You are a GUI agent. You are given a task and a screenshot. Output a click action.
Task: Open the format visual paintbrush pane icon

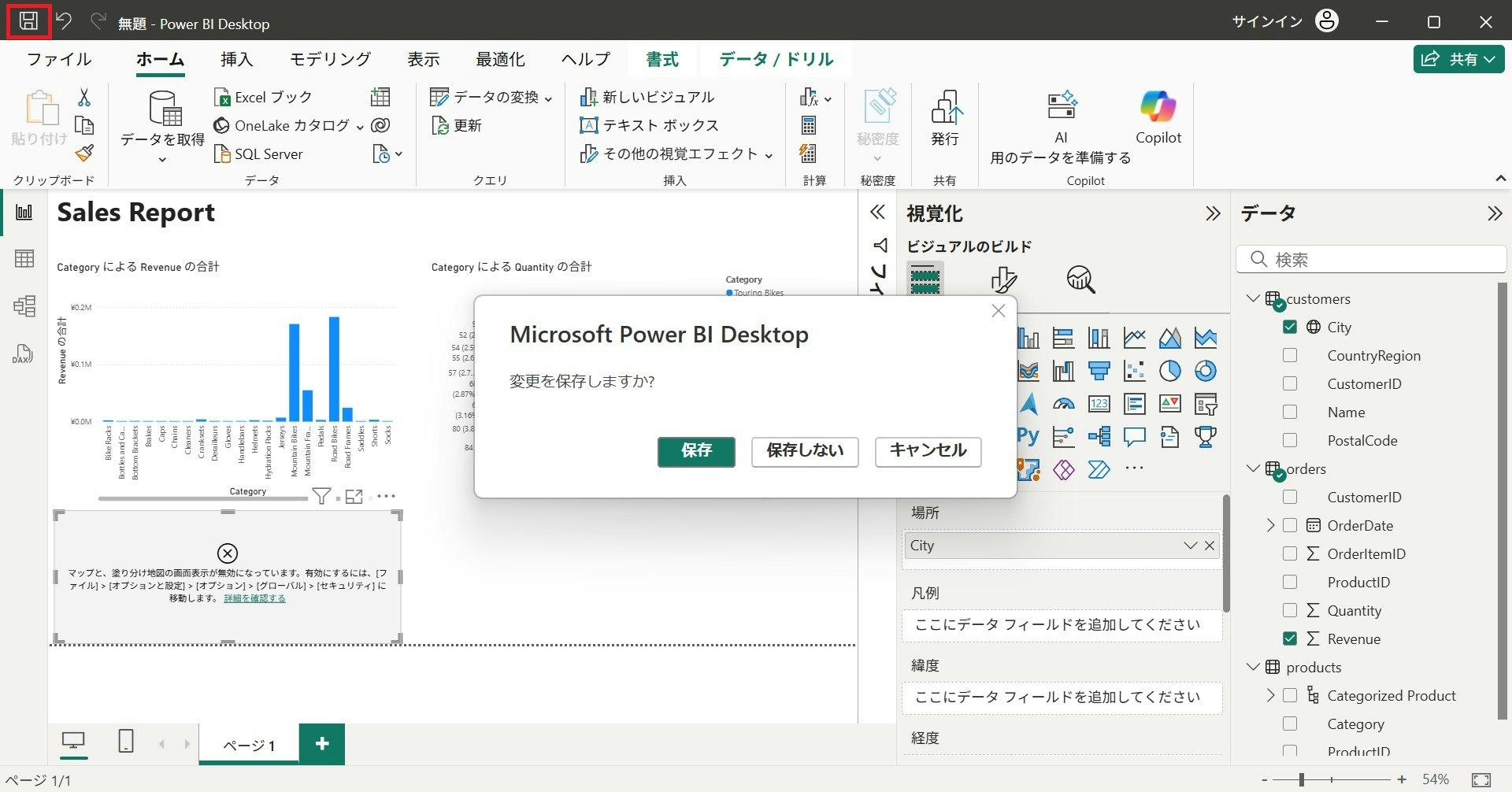[x=1003, y=279]
